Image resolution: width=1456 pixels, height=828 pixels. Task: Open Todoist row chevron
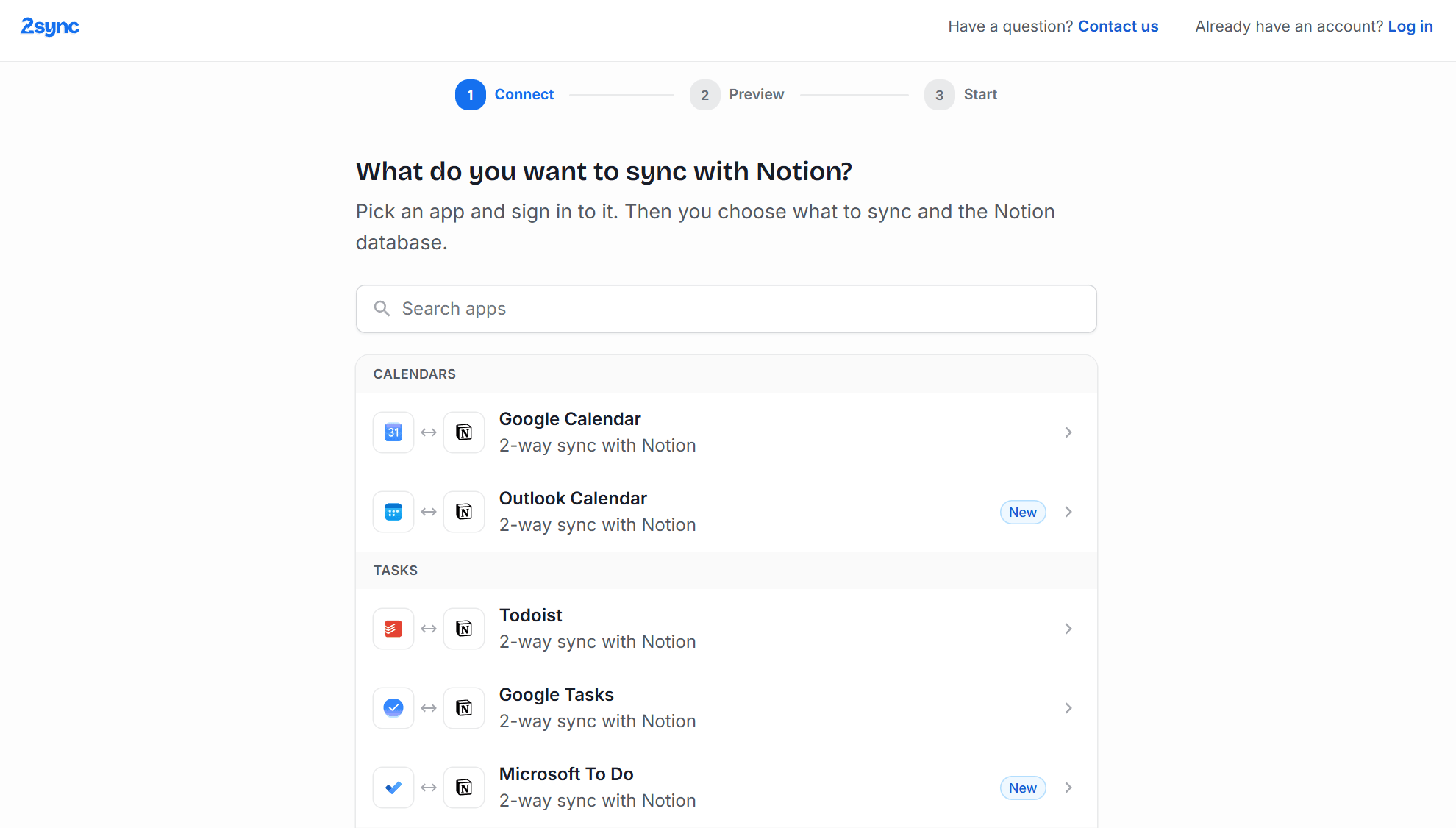coord(1068,629)
